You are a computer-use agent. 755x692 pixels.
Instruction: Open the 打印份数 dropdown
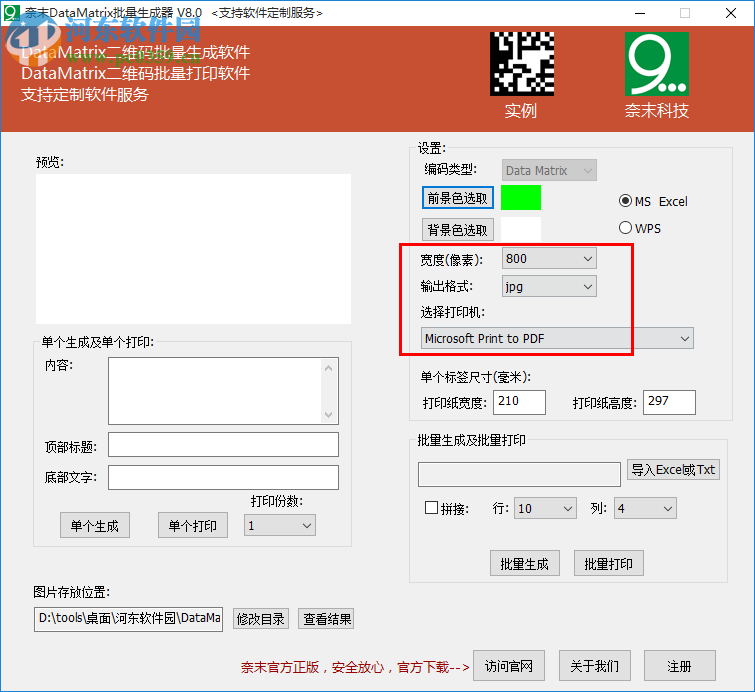[280, 525]
